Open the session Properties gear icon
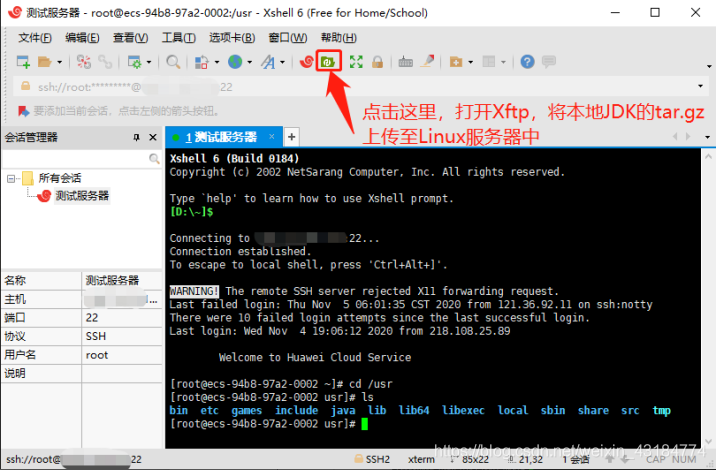Screen dimensions: 716x470 point(134,62)
